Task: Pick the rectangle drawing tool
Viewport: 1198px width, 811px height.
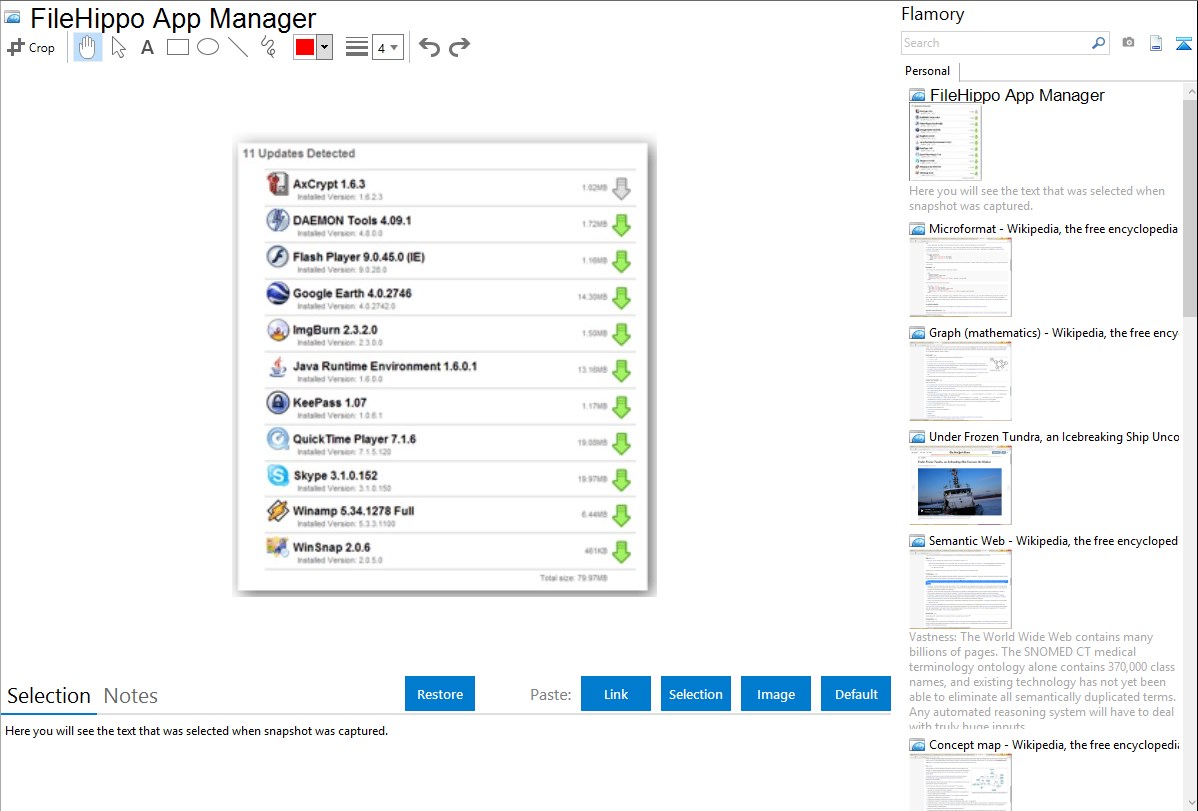Action: pyautogui.click(x=177, y=47)
